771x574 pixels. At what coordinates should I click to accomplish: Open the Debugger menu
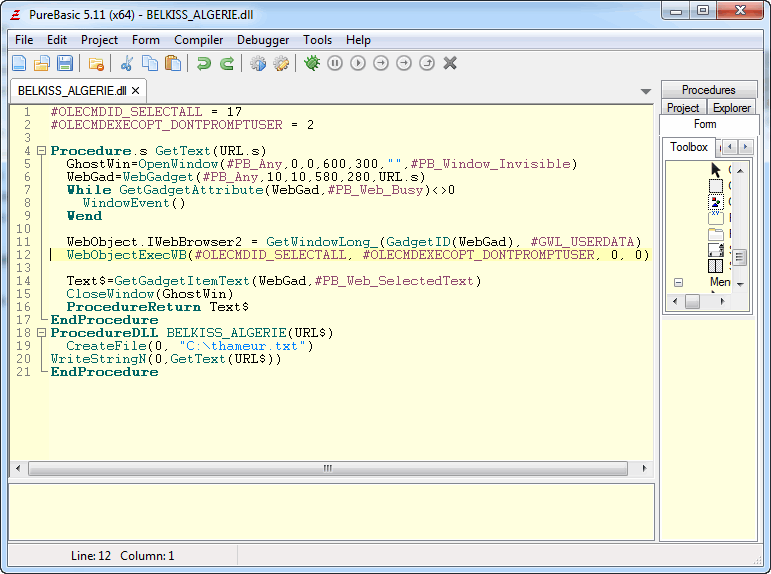263,40
